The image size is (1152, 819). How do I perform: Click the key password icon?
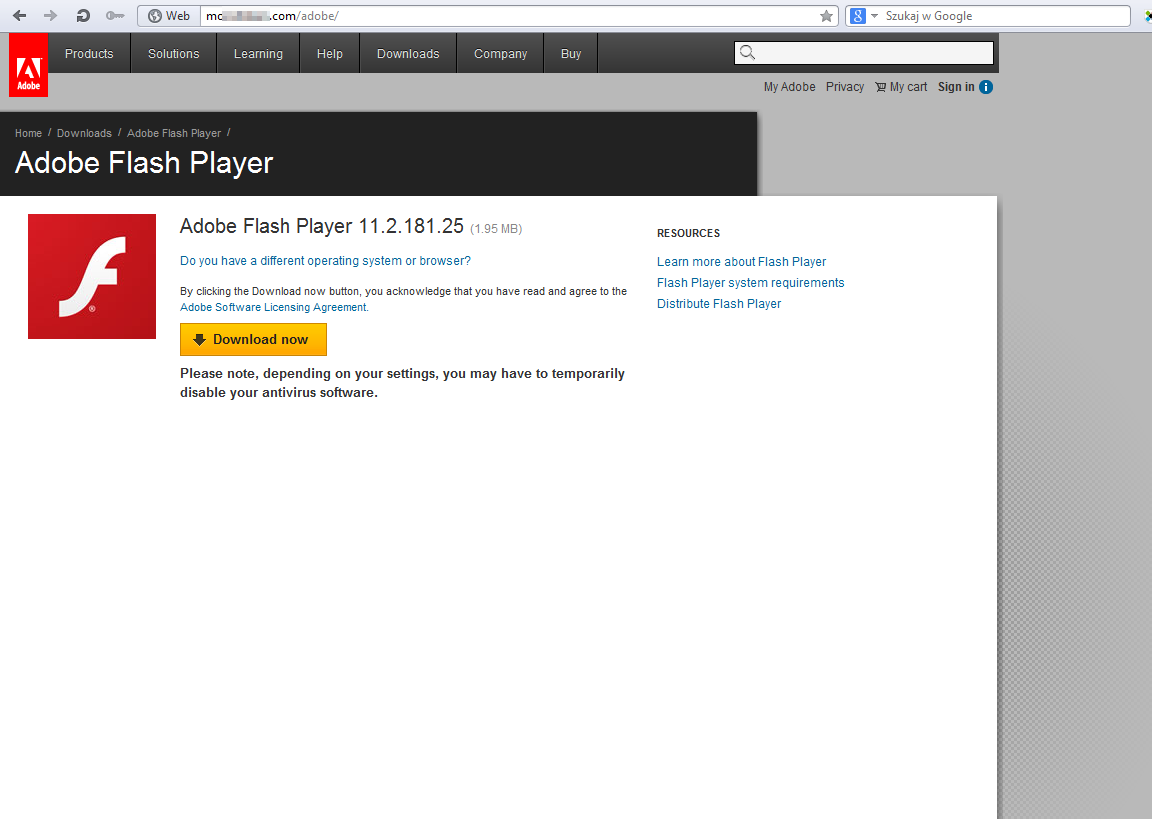pos(115,15)
